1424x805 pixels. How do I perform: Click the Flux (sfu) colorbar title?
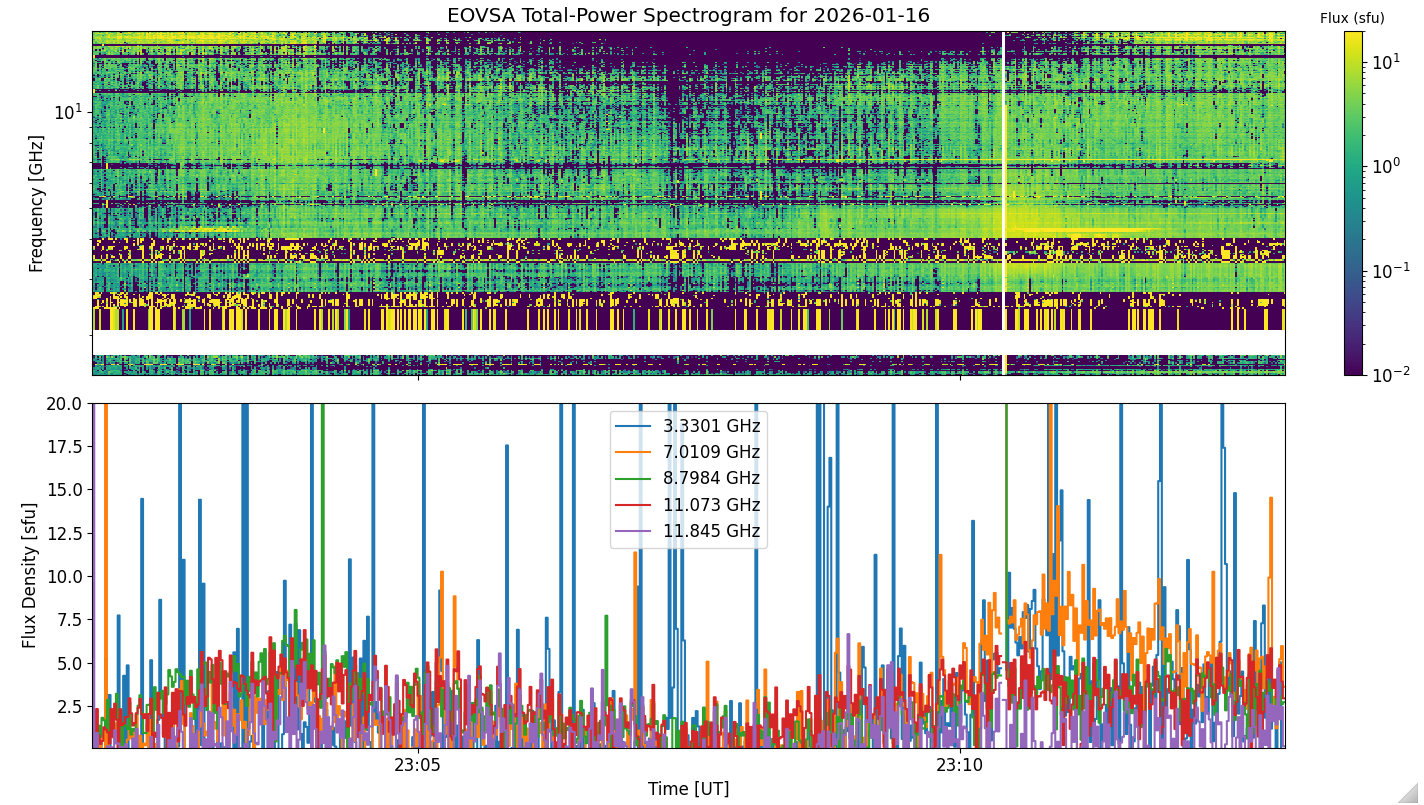1352,18
